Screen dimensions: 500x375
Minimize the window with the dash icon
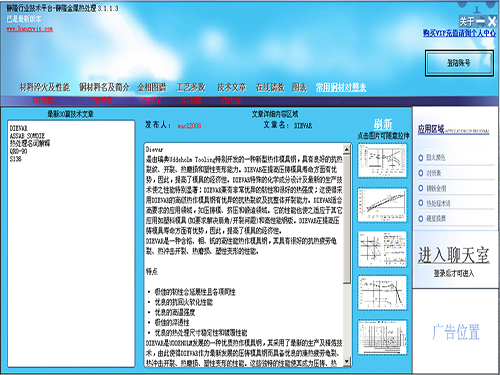pos(481,22)
